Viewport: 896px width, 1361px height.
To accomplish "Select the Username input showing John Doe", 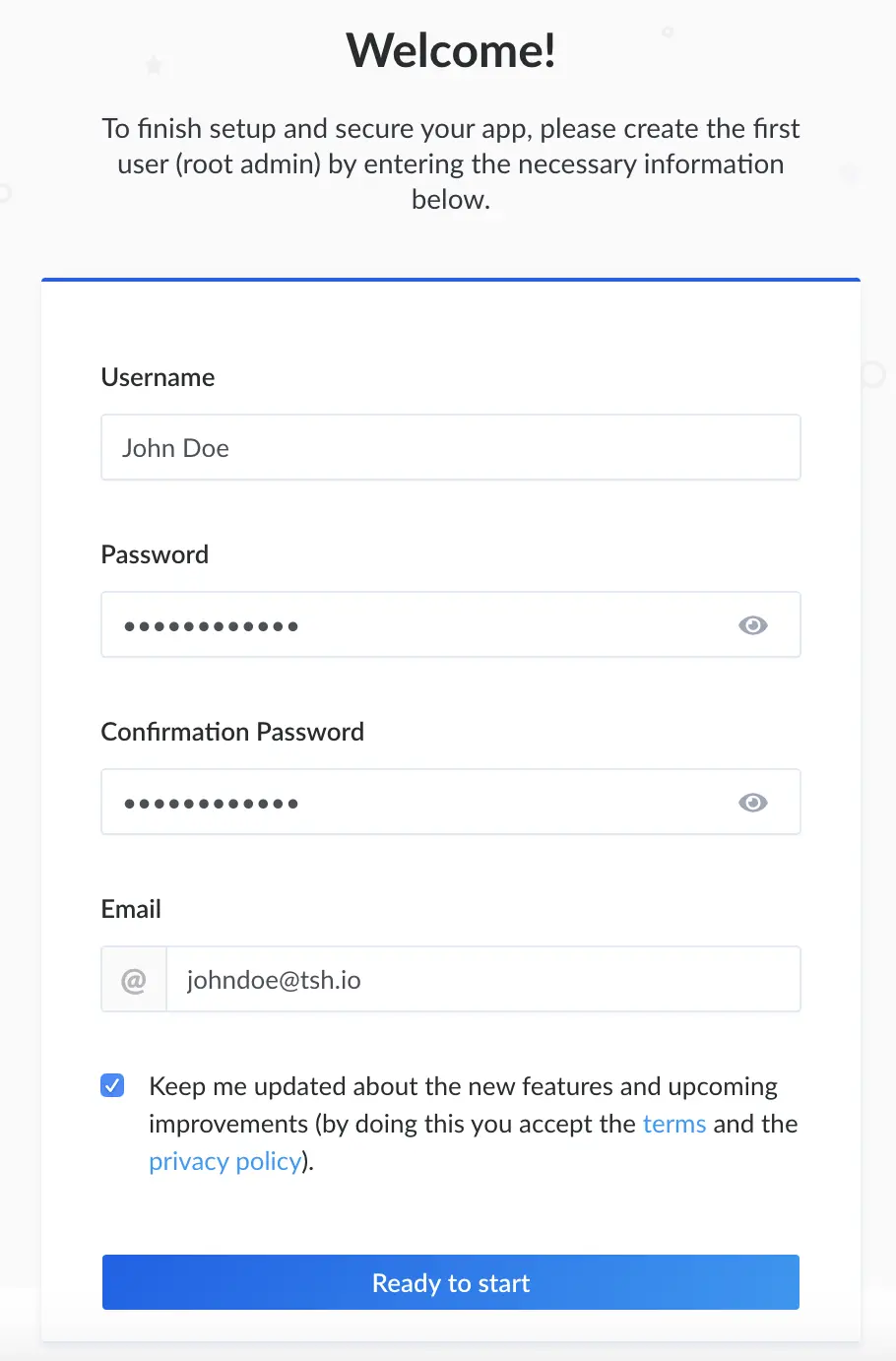I will click(x=450, y=447).
